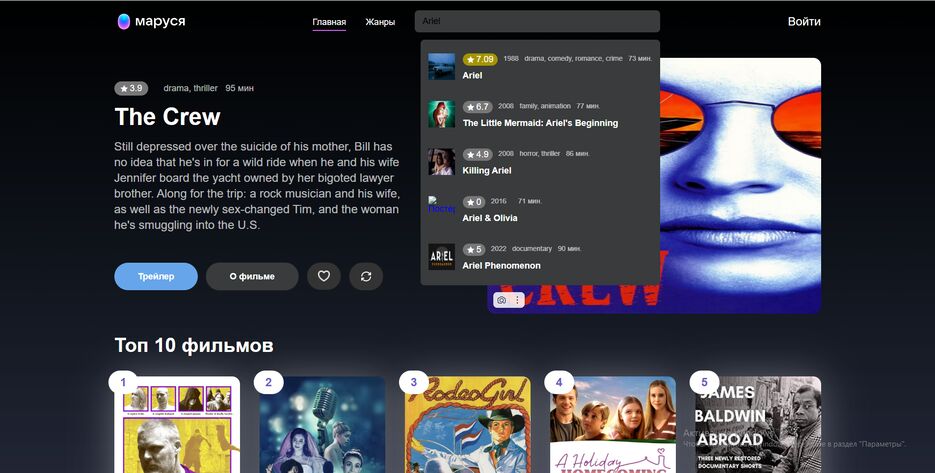Select Ariel & Olivia search result

(540, 209)
